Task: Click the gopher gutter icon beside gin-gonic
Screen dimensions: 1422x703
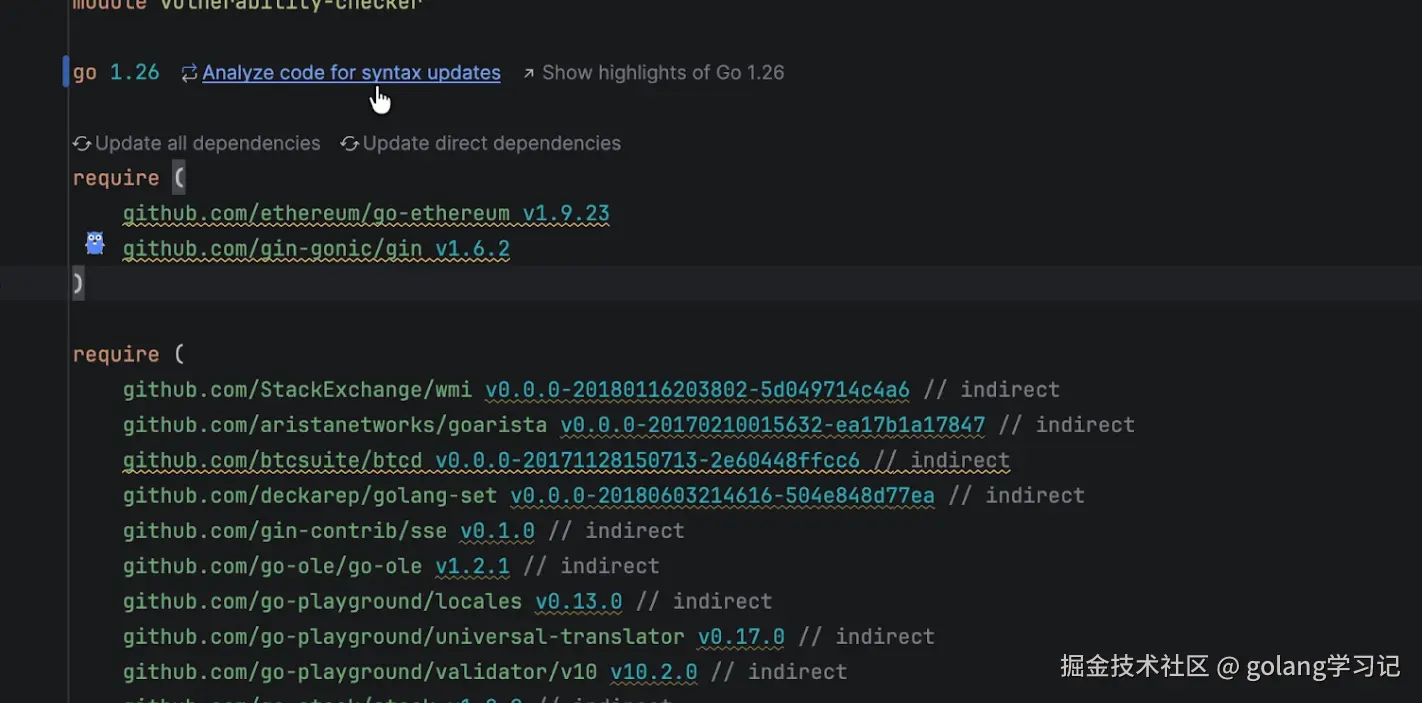Action: click(x=95, y=243)
